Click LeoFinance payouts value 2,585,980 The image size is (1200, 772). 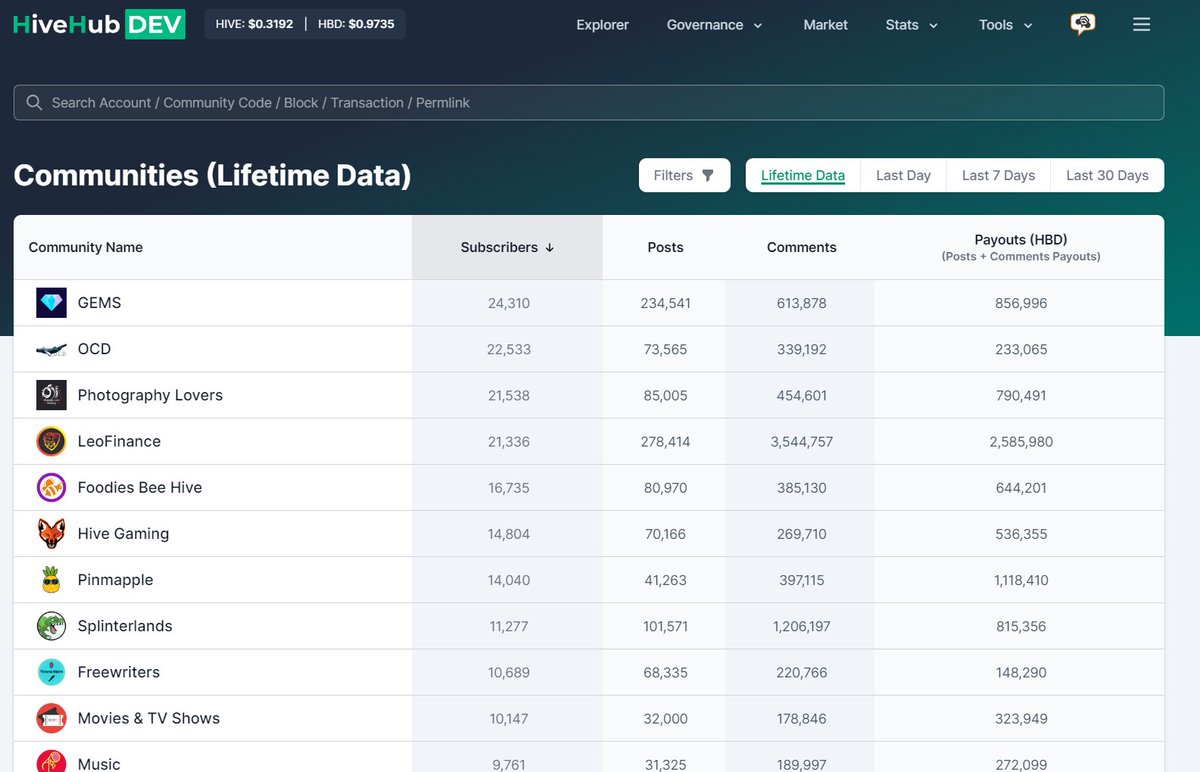tap(1021, 441)
